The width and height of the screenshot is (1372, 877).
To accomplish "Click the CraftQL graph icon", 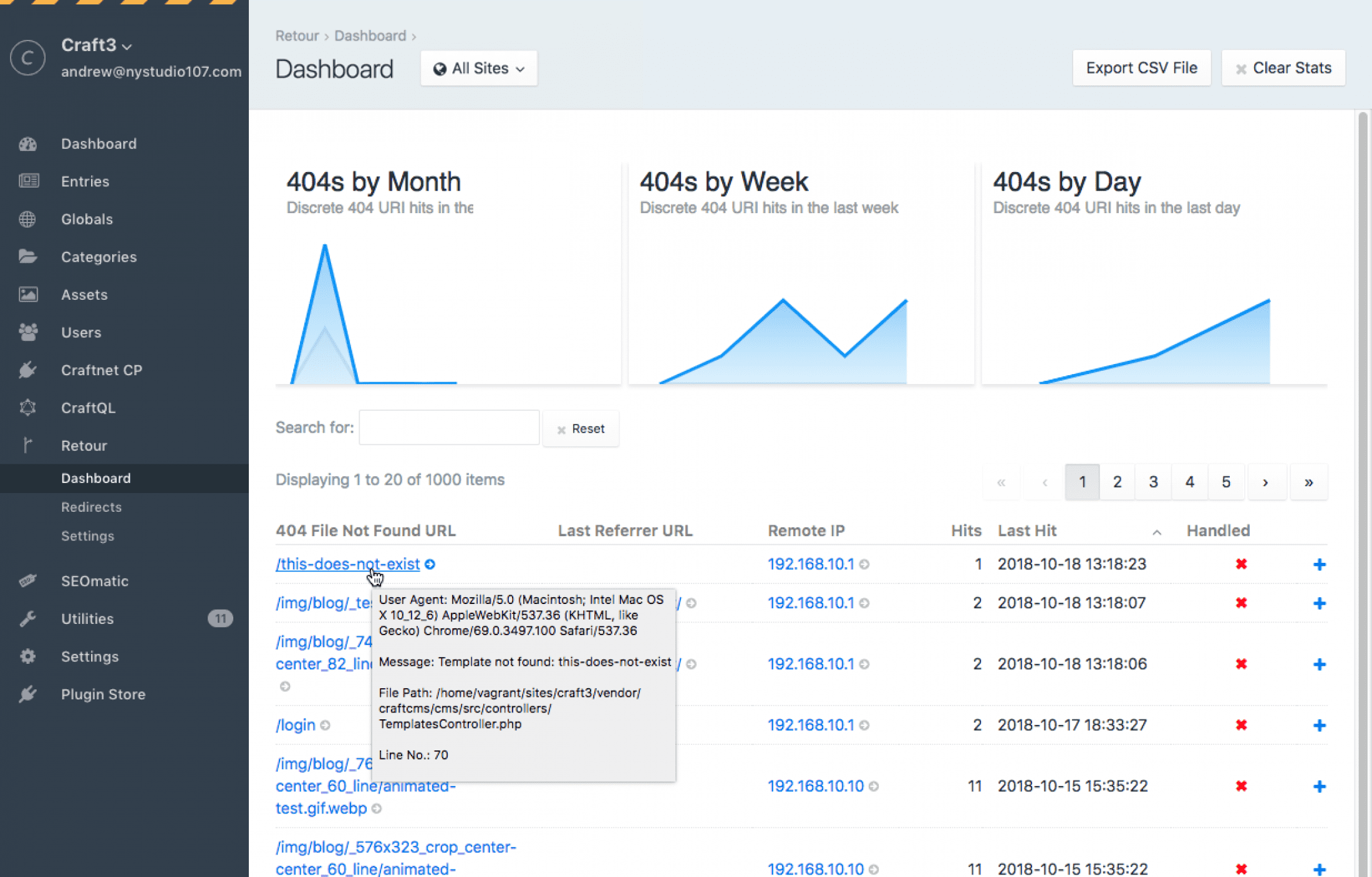I will 27,408.
